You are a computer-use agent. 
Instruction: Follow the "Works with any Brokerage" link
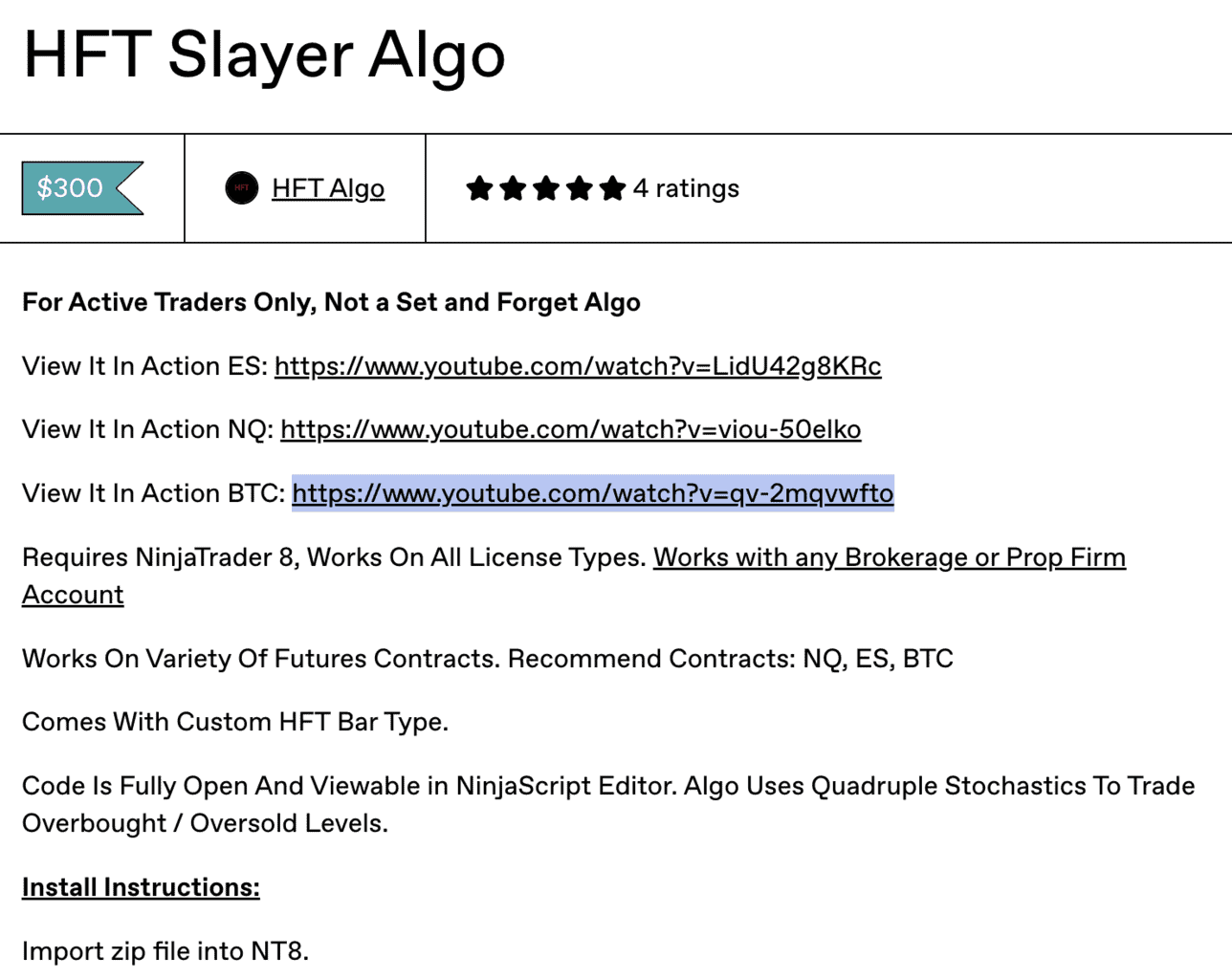tap(889, 557)
